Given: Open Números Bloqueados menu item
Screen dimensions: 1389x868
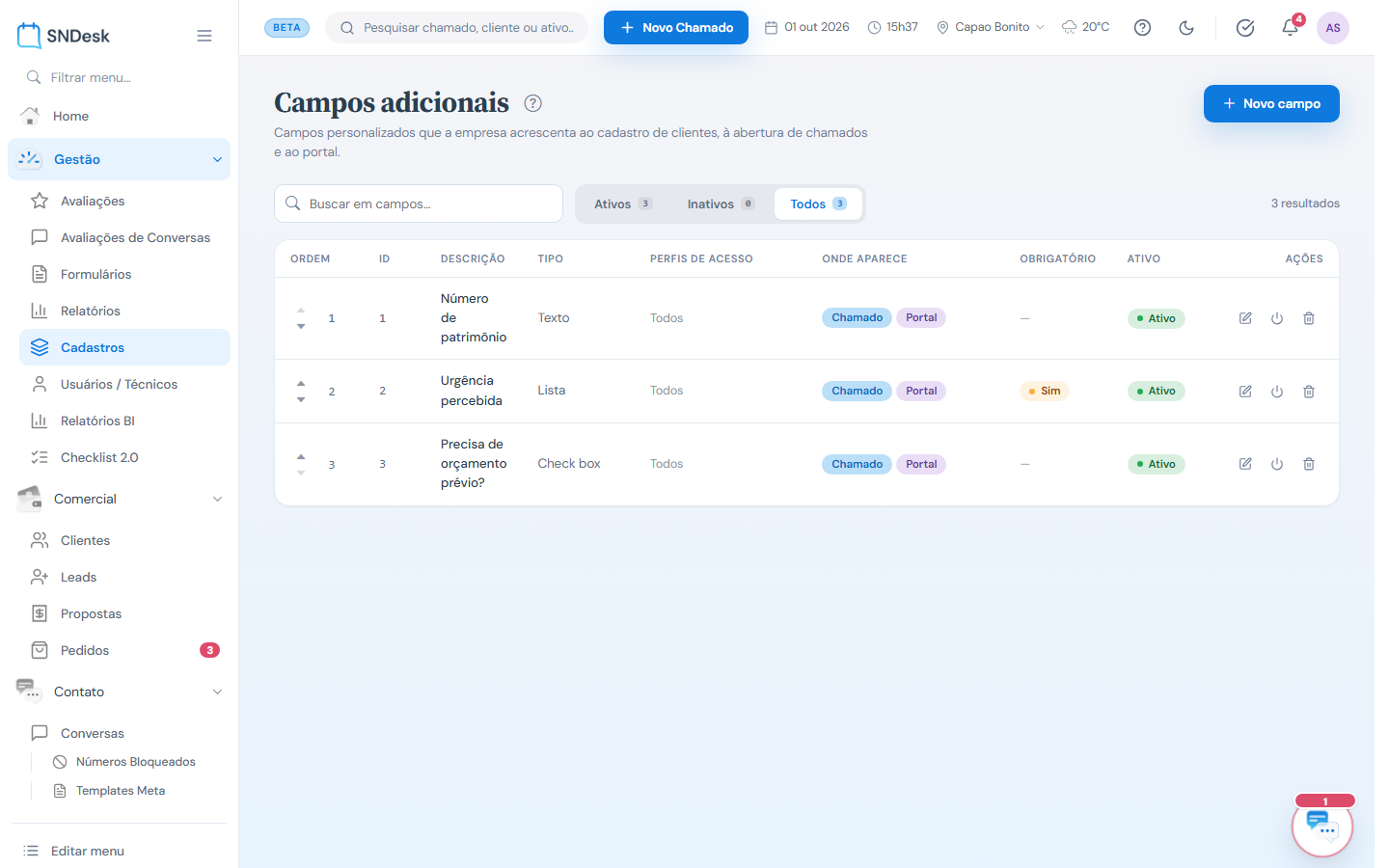Looking at the screenshot, I should pos(136,762).
